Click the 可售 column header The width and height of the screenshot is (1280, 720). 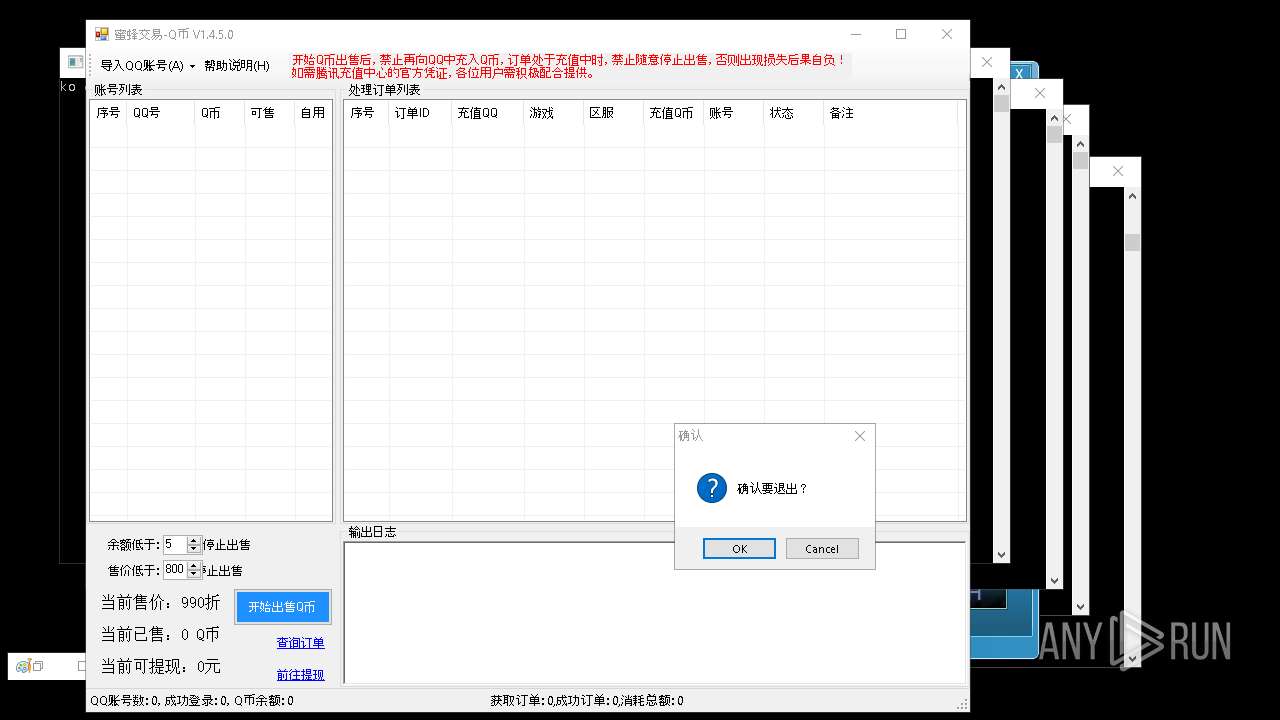tap(270, 113)
